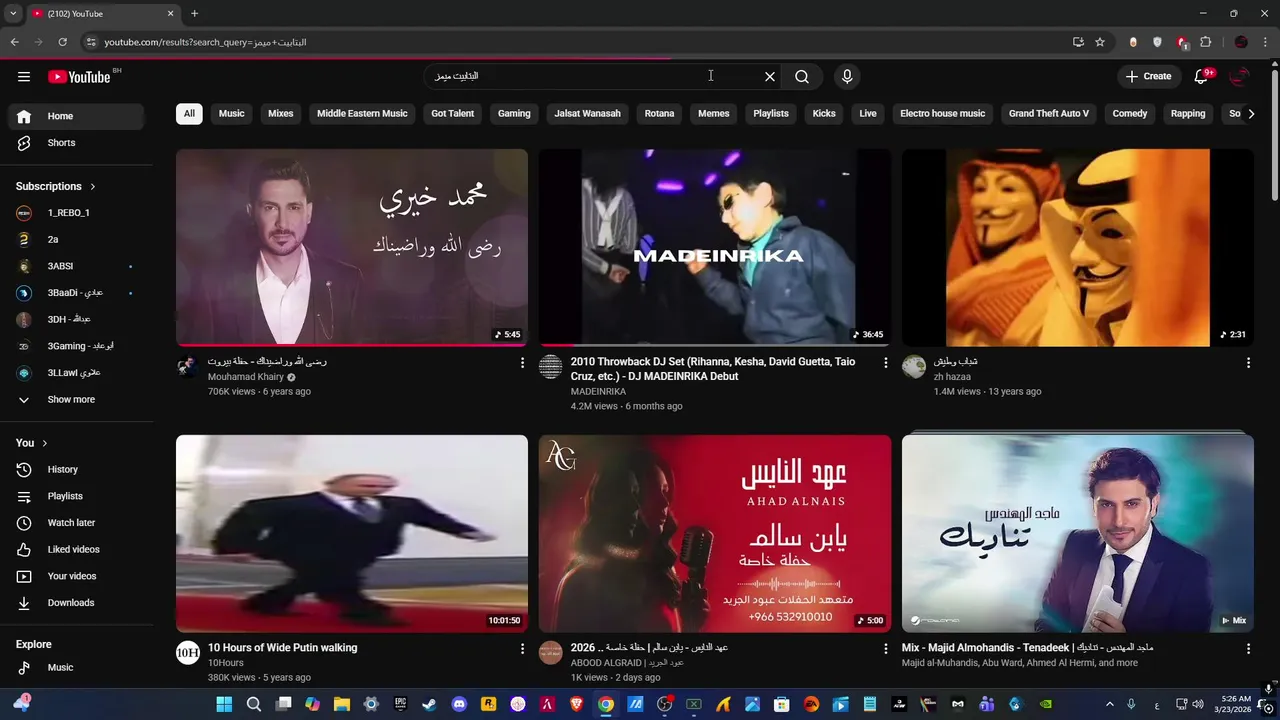Select the Live chip
Screen dimensions: 1280x720
pos(868,114)
